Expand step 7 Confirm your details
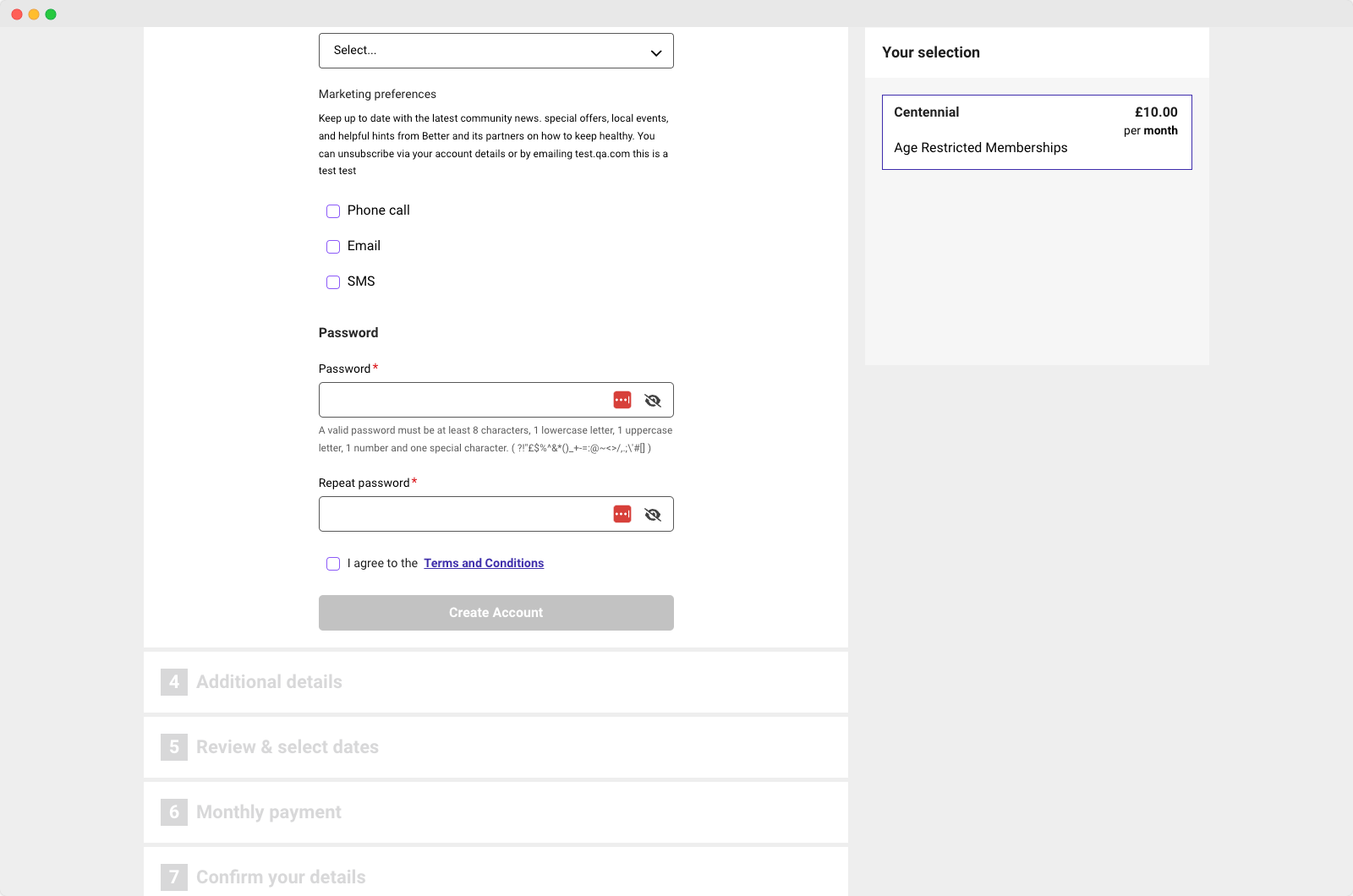This screenshot has height=896, width=1353. [496, 873]
